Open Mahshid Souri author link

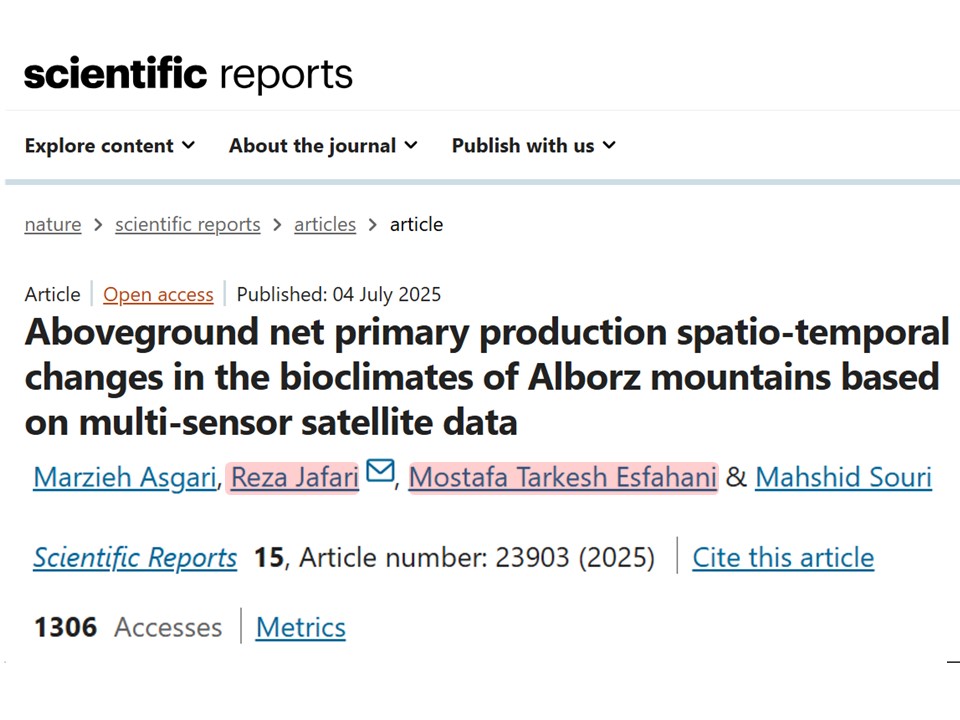842,478
